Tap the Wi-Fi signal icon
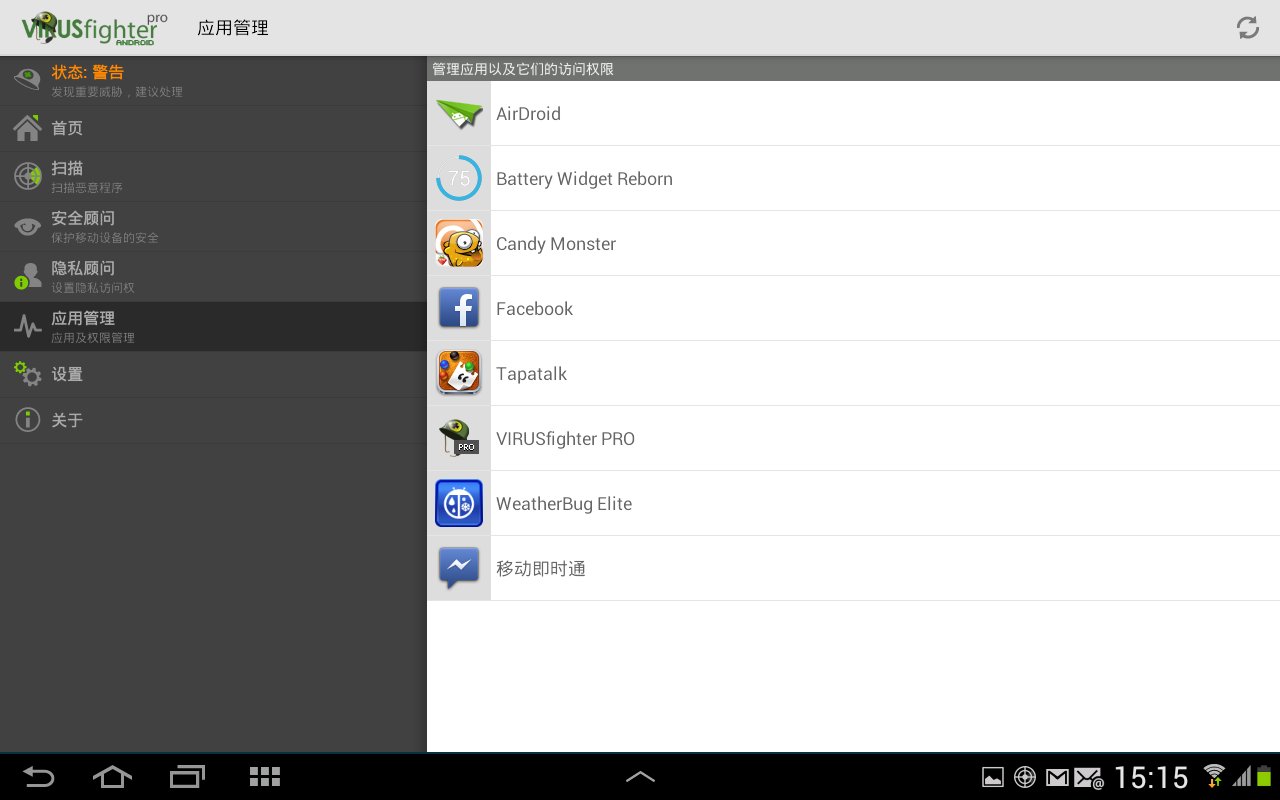This screenshot has height=800, width=1280. coord(1214,776)
